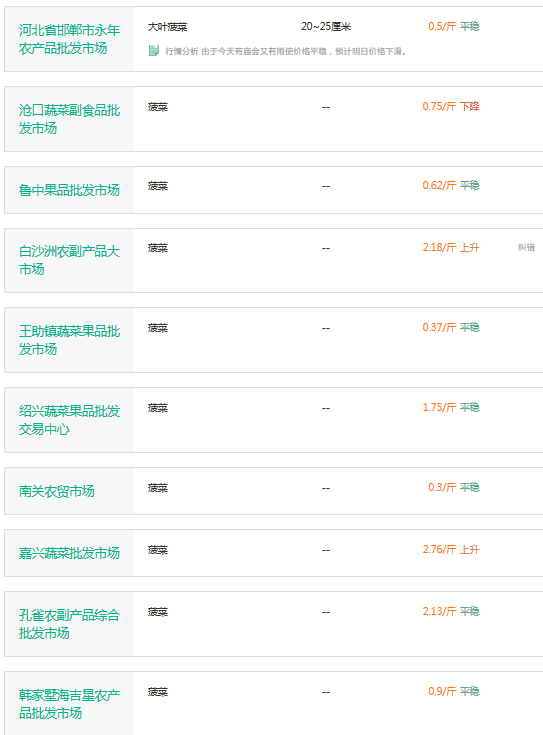Open 孔雀农副产品综合批发市场 link
This screenshot has width=543, height=735.
69,624
